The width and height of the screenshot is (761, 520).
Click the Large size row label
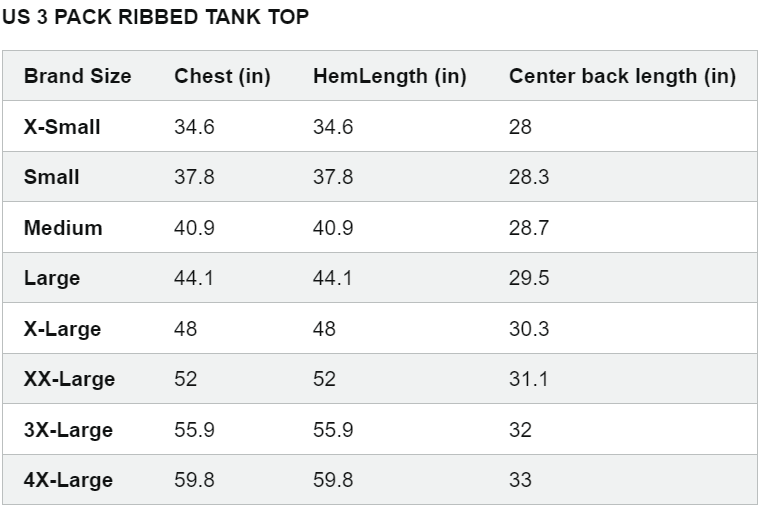click(x=52, y=279)
